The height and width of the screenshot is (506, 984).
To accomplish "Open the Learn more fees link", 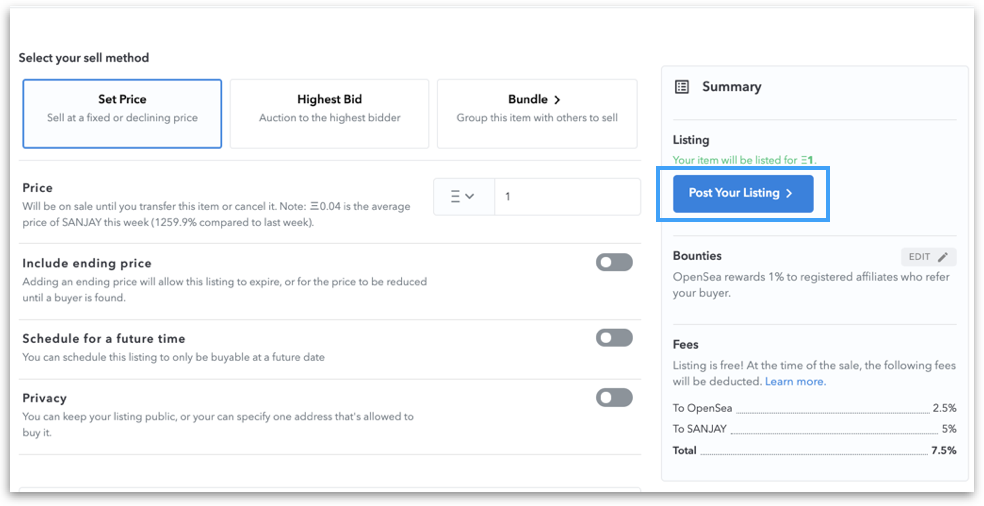I will 795,382.
